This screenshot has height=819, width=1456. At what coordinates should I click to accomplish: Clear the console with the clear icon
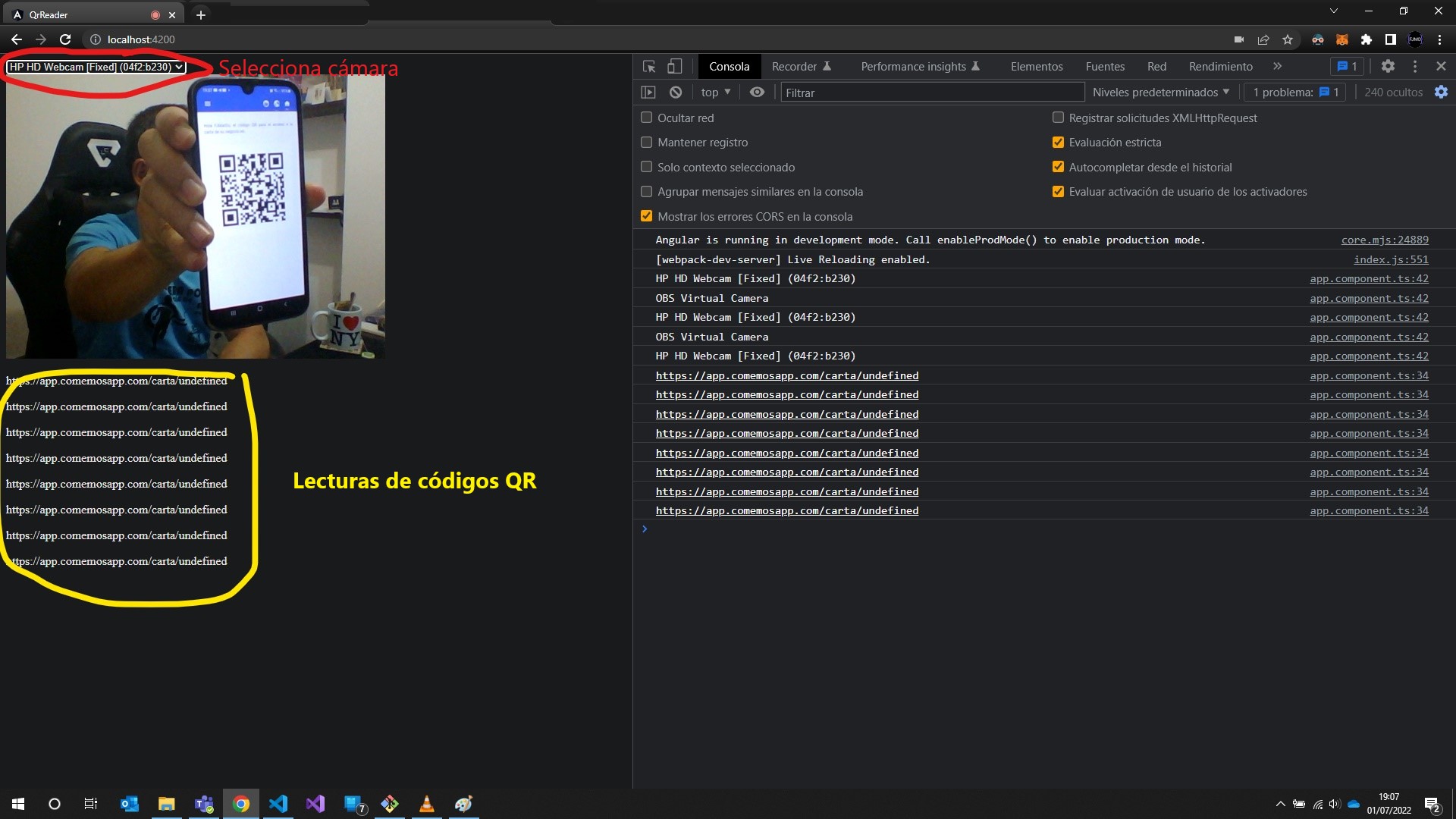click(676, 92)
